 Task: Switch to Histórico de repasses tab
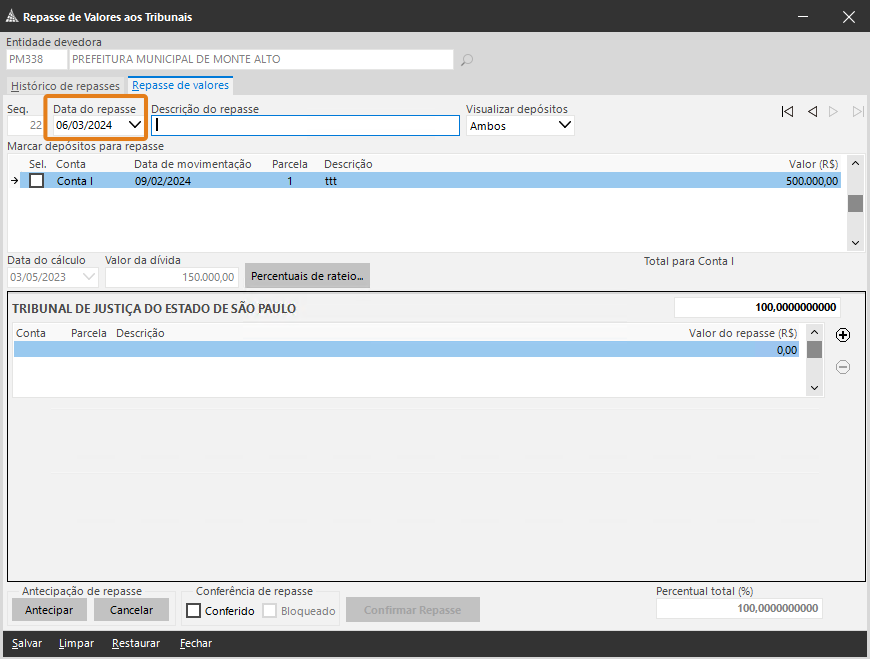coord(65,86)
